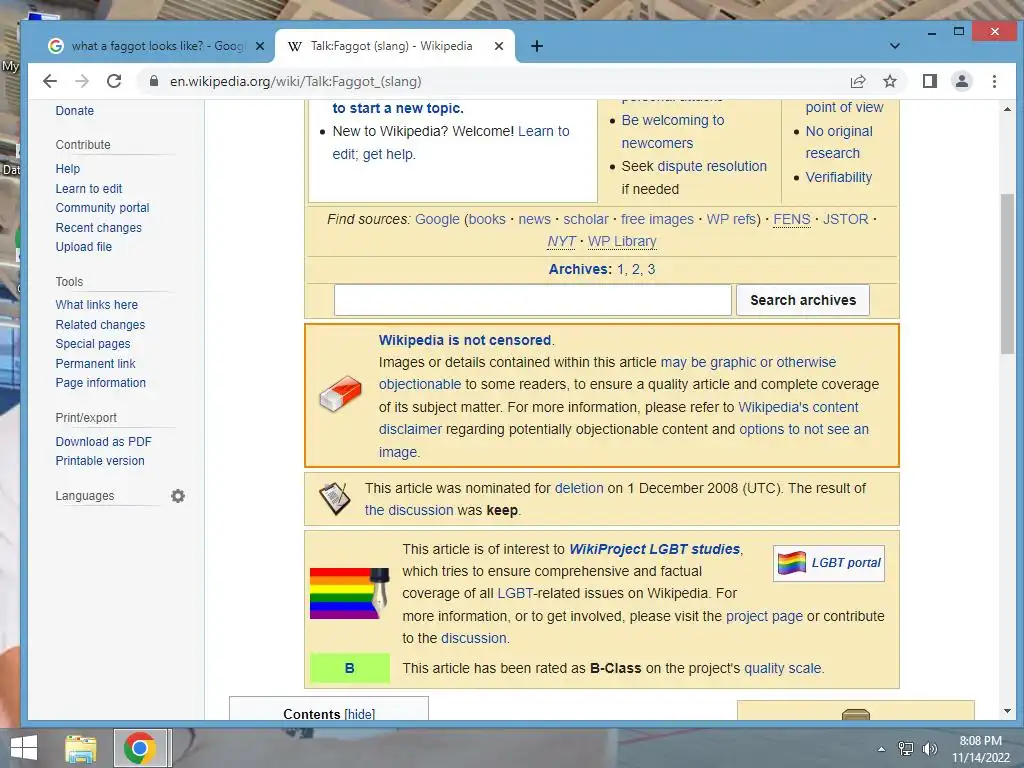Click the Chrome taskbar icon
The width and height of the screenshot is (1024, 768).
[140, 748]
